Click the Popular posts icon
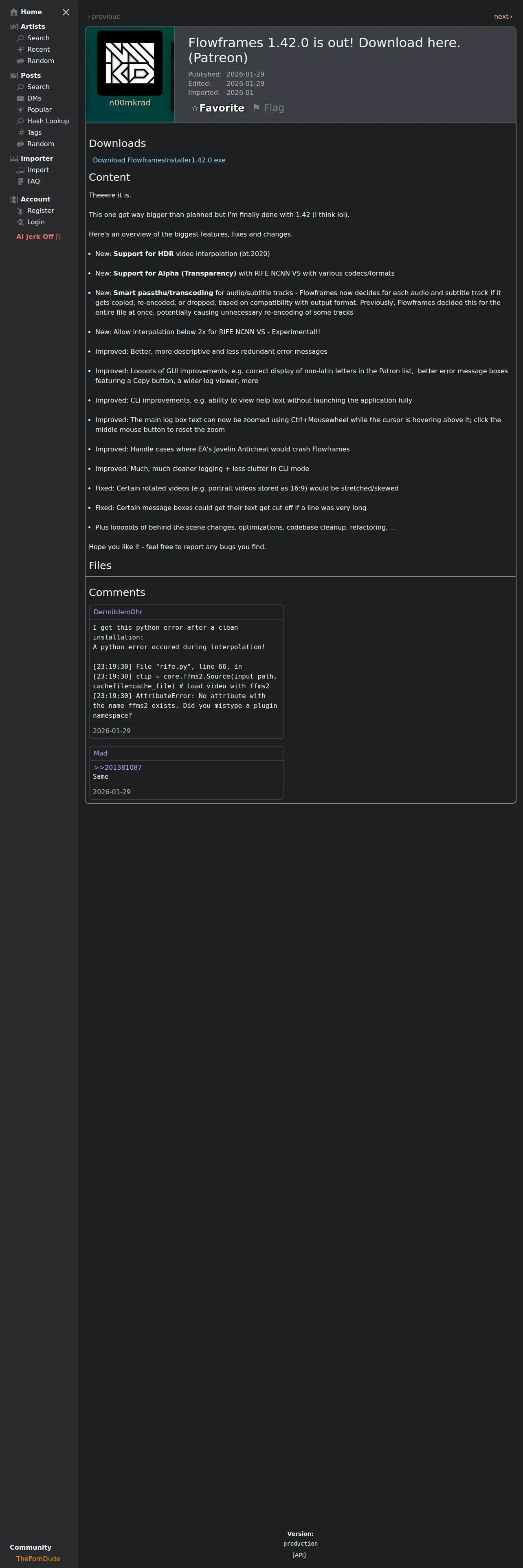Image resolution: width=523 pixels, height=1568 pixels. (21, 109)
